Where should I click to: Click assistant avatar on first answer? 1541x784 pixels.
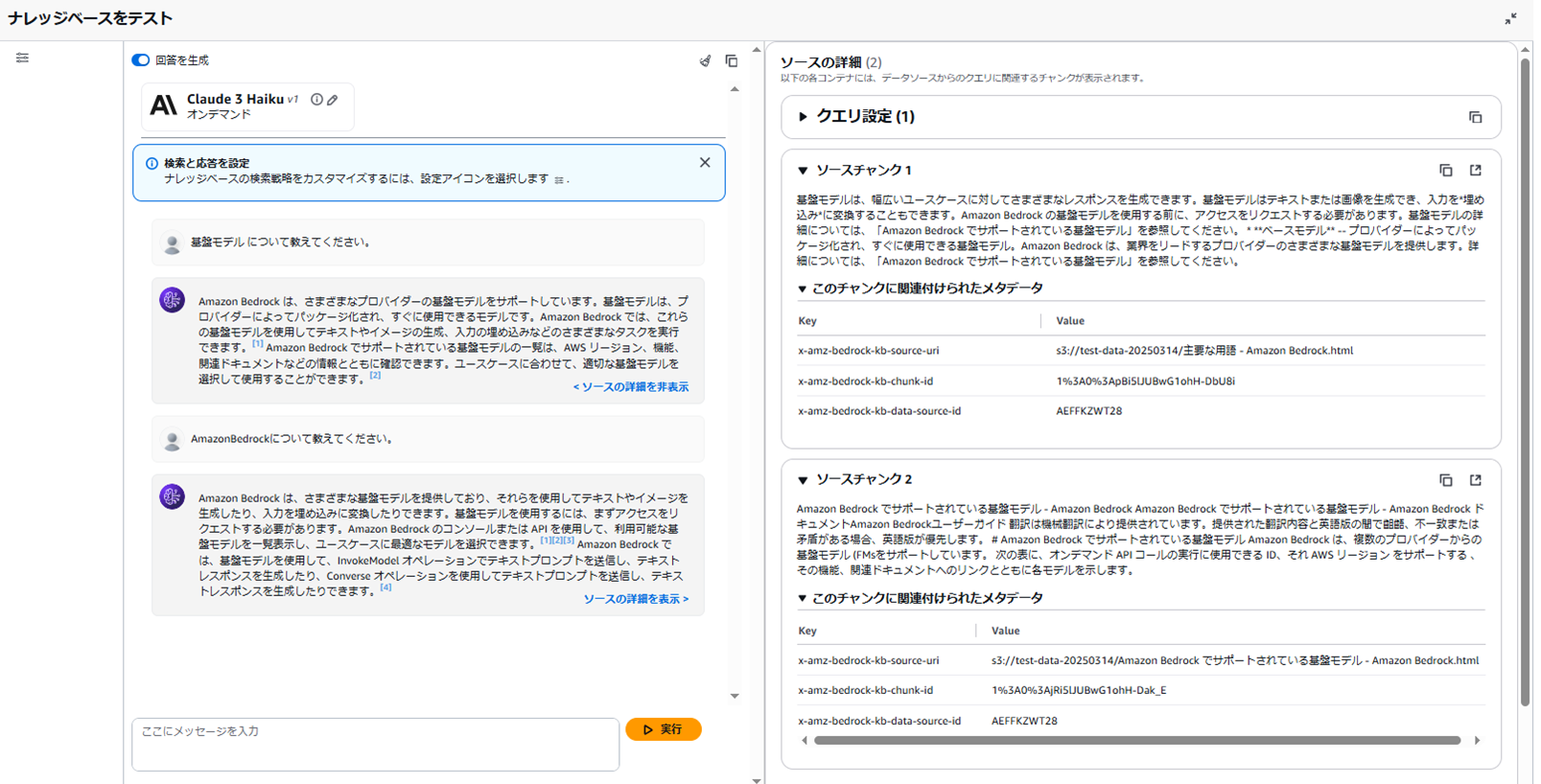coord(172,300)
